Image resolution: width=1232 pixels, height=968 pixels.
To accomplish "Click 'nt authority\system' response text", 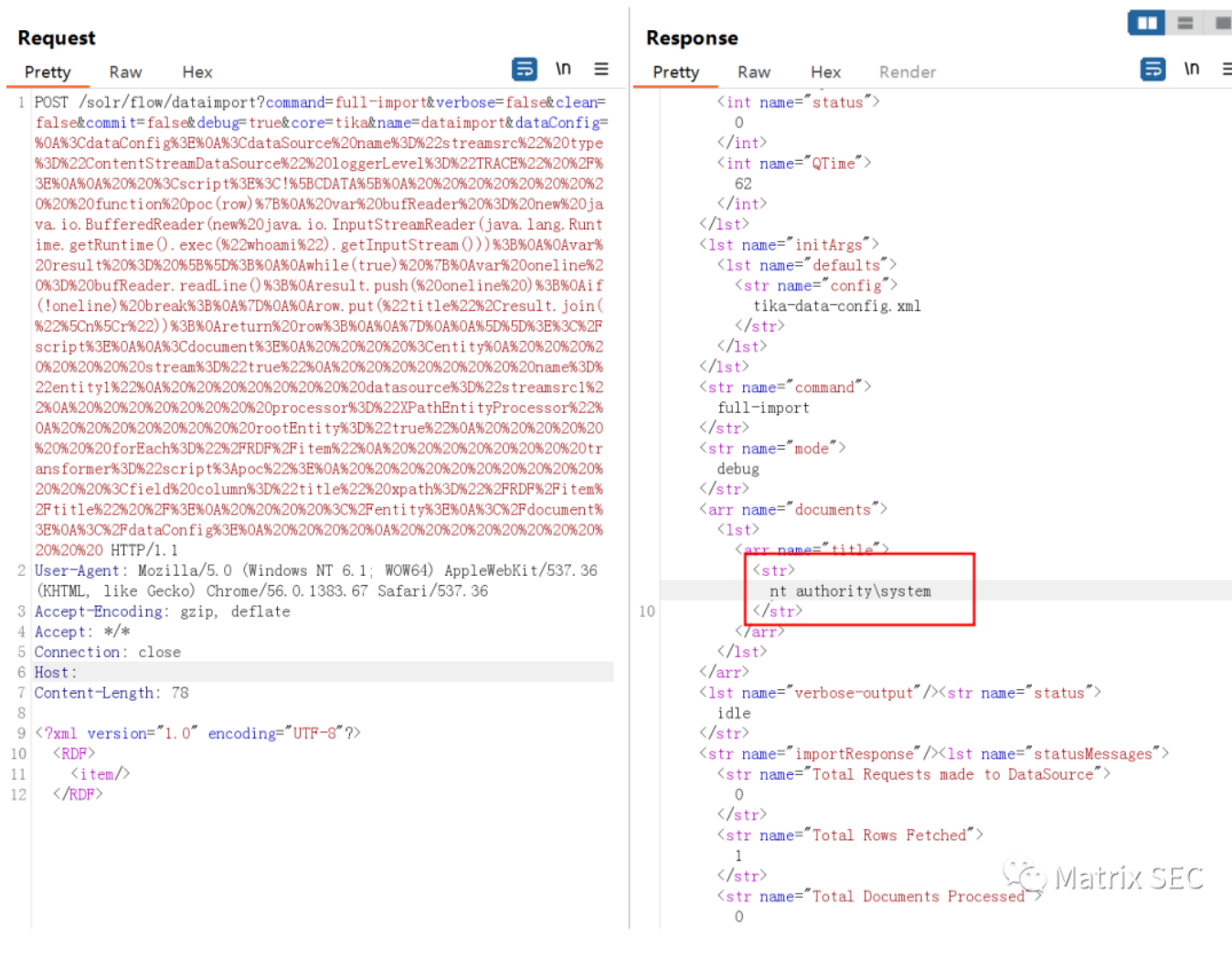I will coord(850,591).
